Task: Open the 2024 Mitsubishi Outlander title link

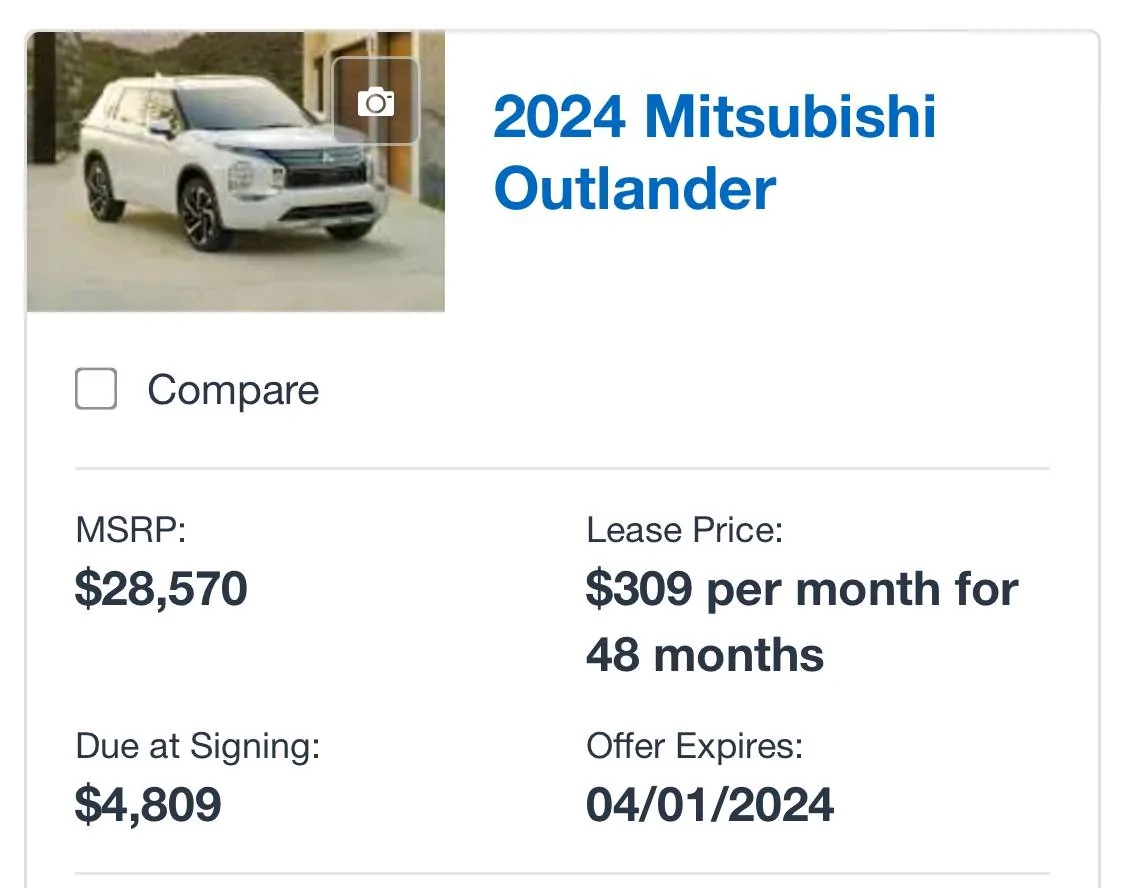Action: pyautogui.click(x=715, y=152)
